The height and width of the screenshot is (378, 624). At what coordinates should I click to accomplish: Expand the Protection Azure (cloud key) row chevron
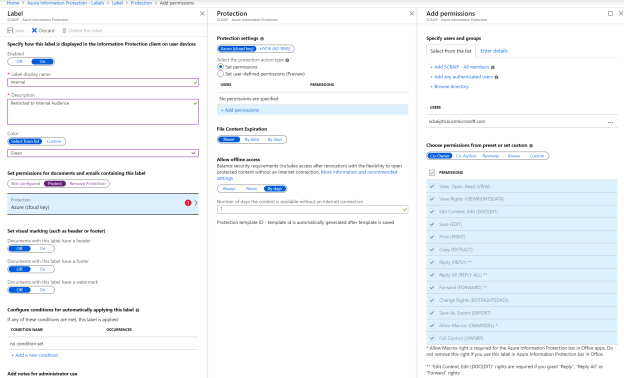tap(196, 203)
